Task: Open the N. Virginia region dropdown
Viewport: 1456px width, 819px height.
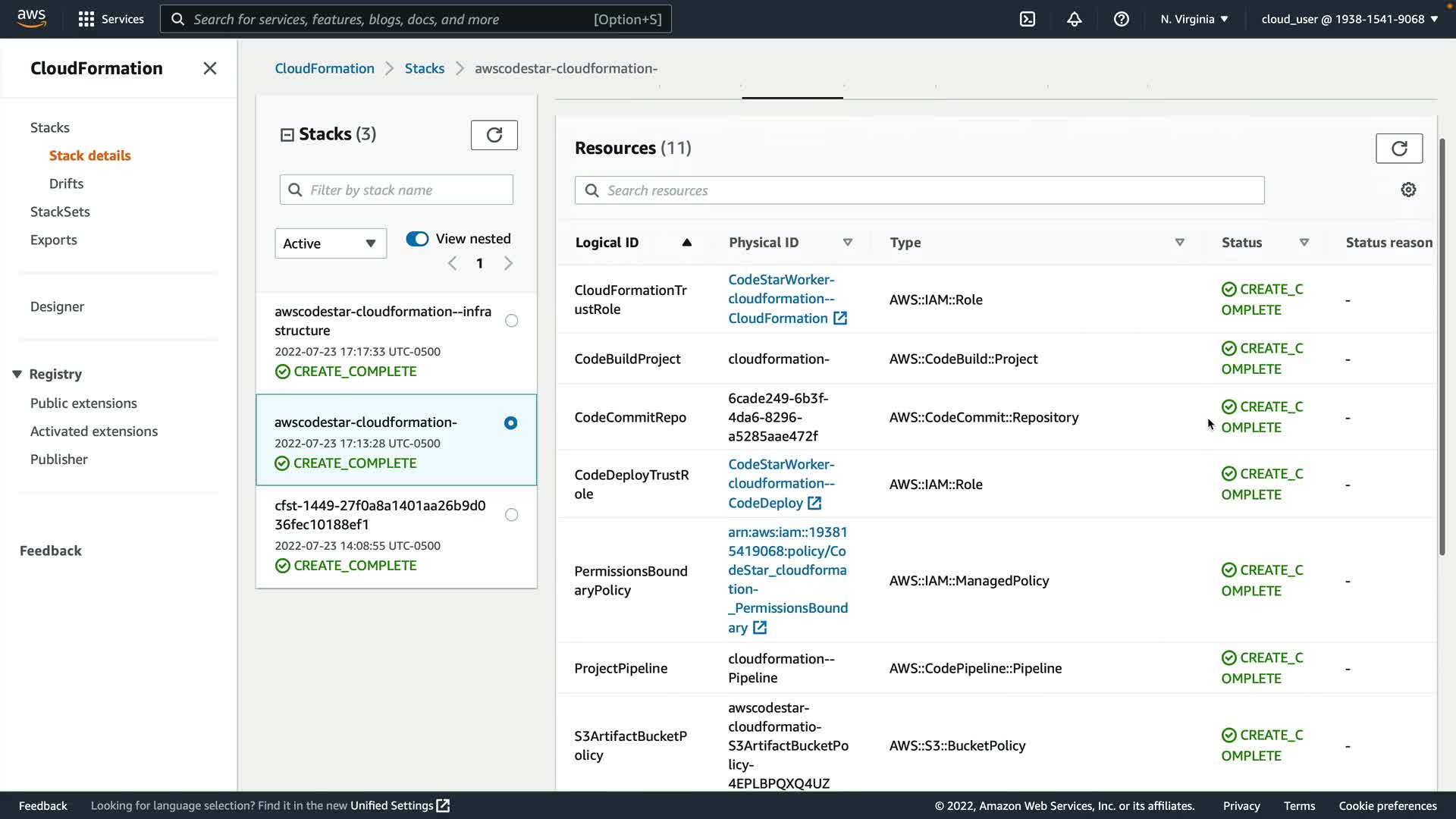Action: tap(1194, 19)
